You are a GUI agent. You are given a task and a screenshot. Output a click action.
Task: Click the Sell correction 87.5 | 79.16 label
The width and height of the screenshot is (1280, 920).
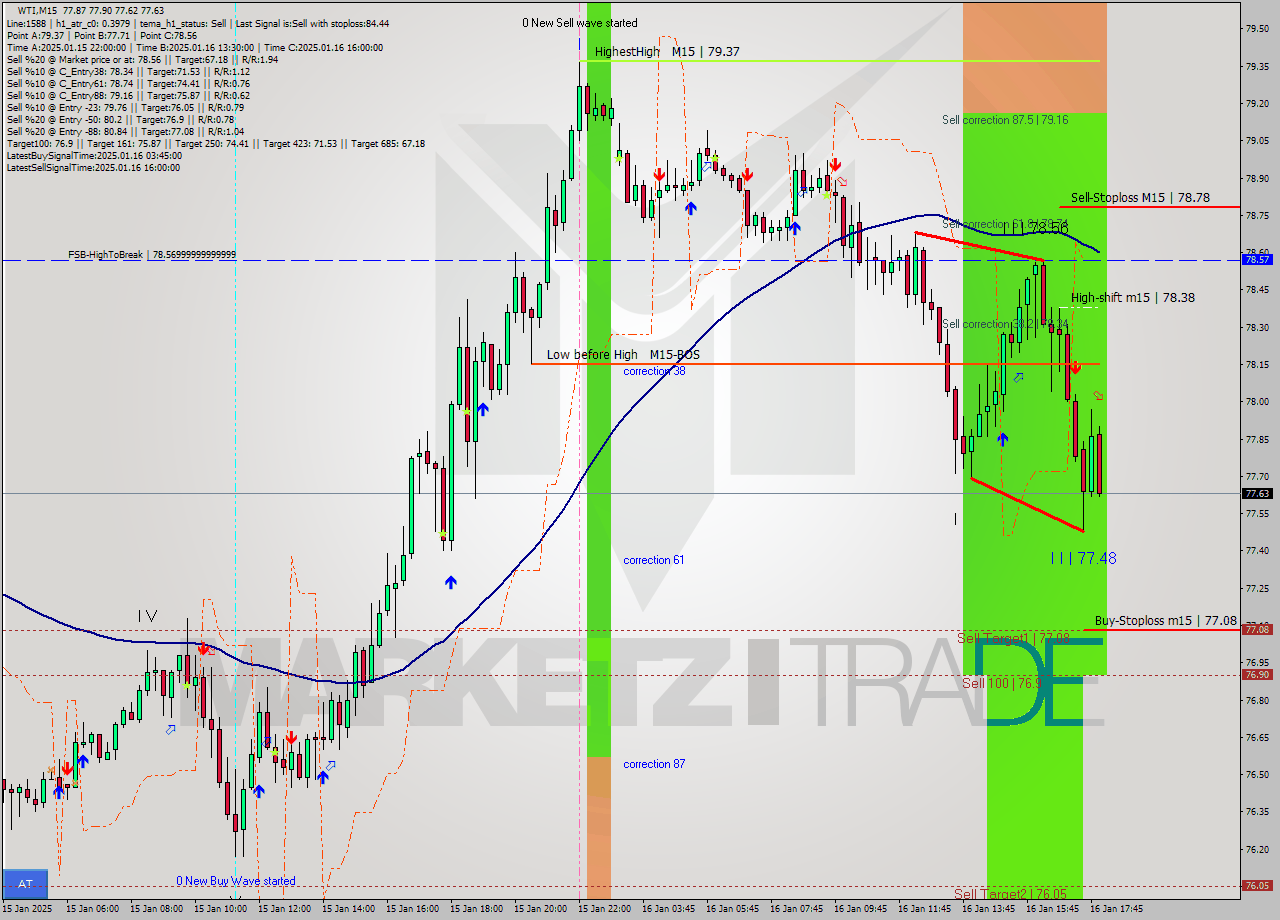tap(1005, 120)
